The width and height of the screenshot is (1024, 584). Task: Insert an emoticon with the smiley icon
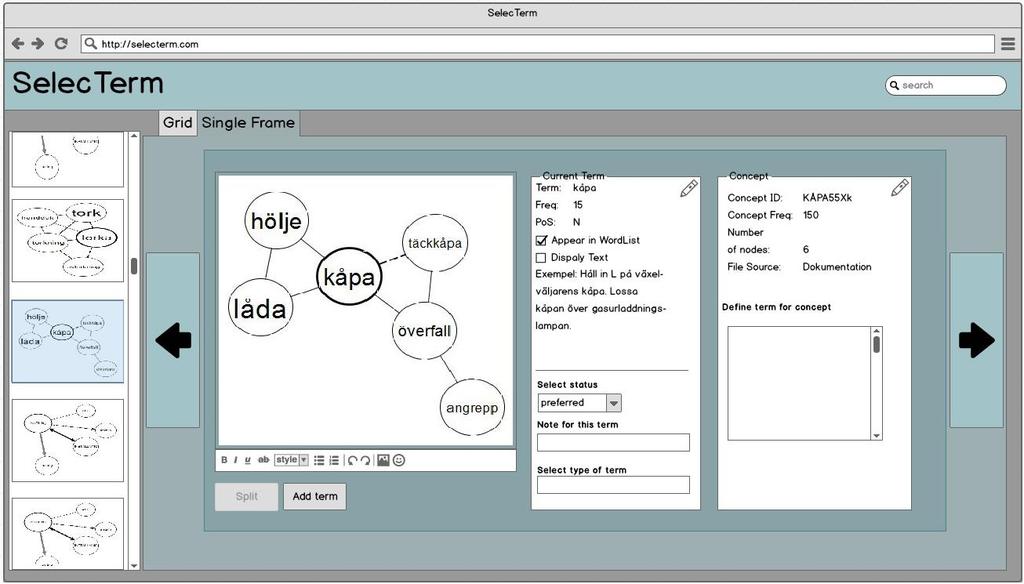click(399, 460)
